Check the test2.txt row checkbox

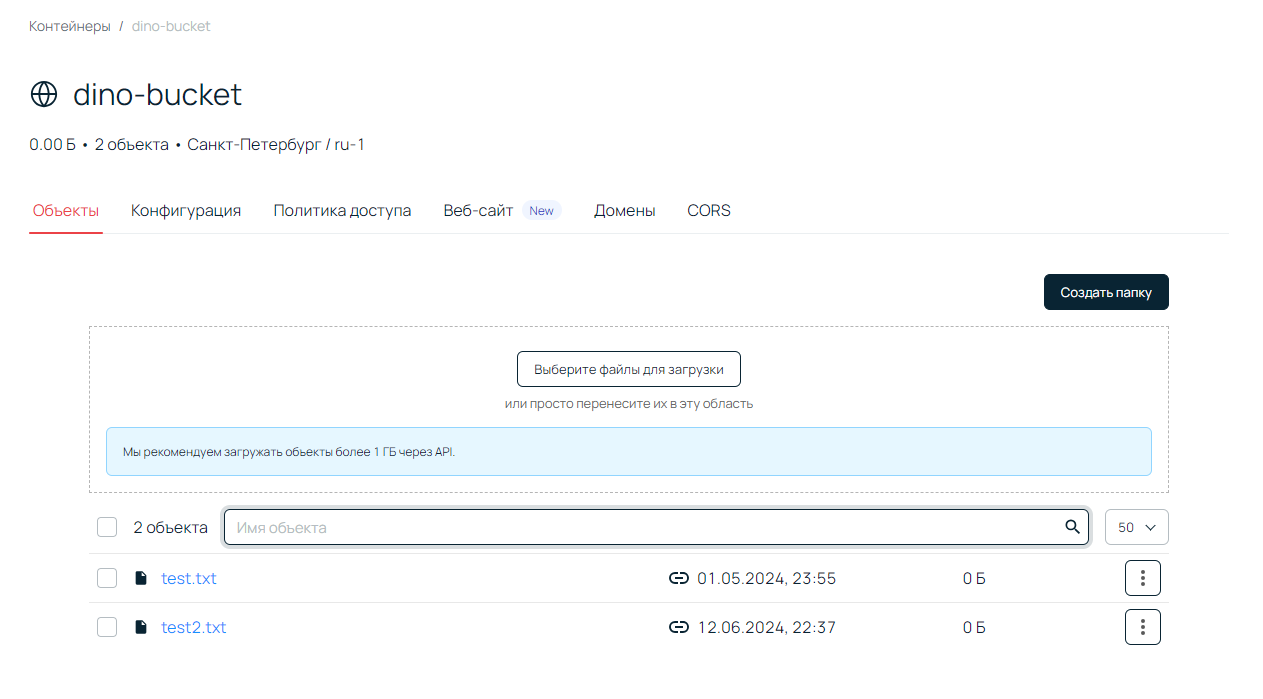pos(107,627)
